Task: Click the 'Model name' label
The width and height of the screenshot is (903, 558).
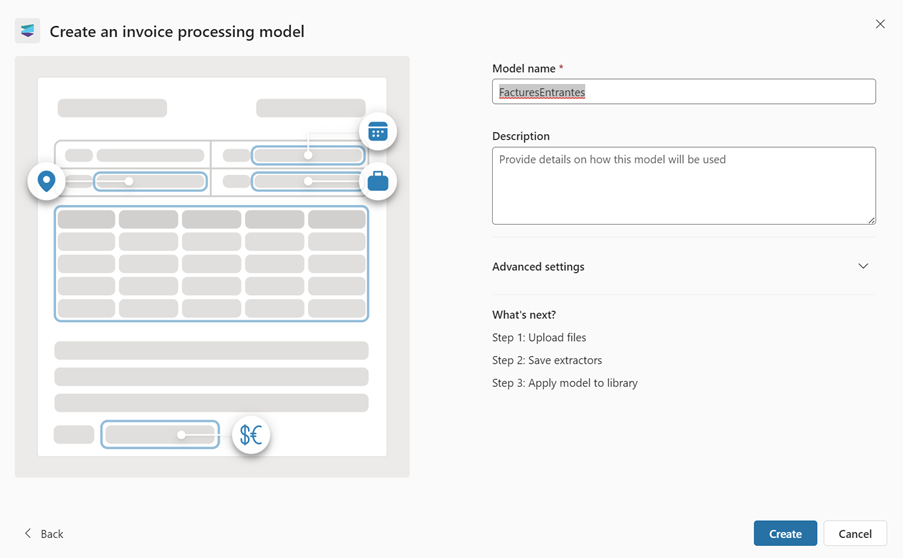Action: click(x=523, y=69)
